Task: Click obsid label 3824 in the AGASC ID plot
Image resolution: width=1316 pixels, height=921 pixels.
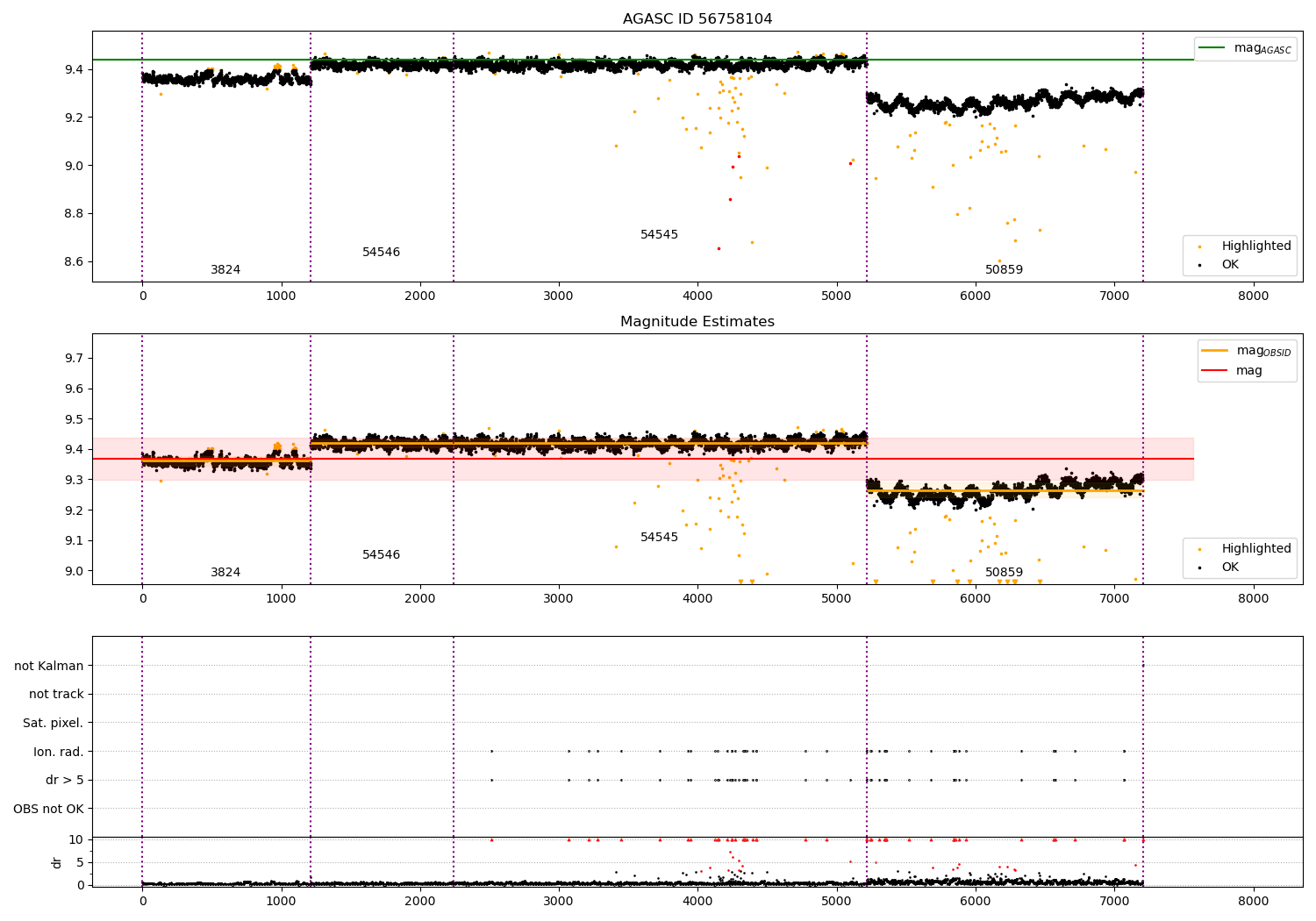Action: point(225,270)
